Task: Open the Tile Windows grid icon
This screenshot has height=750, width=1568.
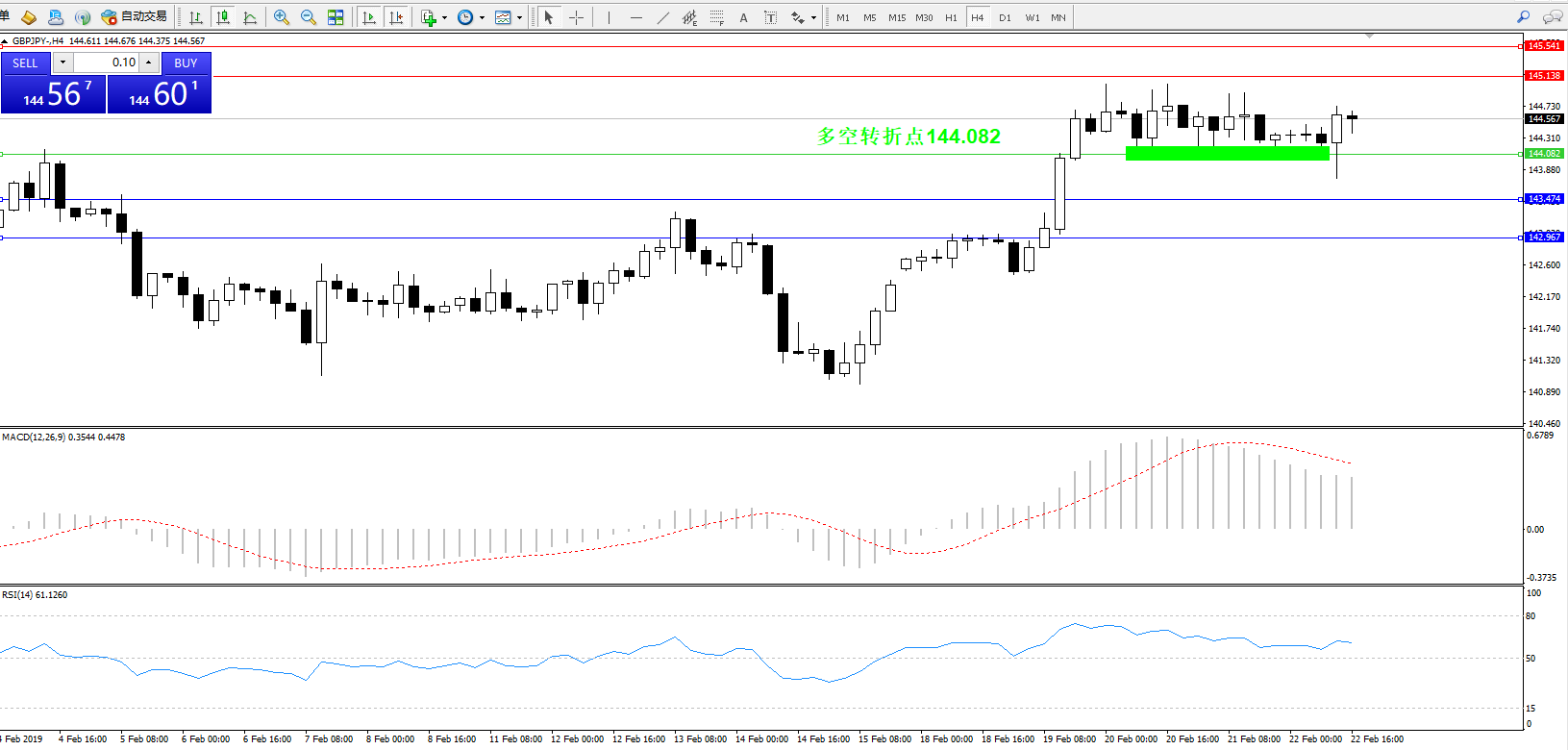Action: pyautogui.click(x=336, y=17)
